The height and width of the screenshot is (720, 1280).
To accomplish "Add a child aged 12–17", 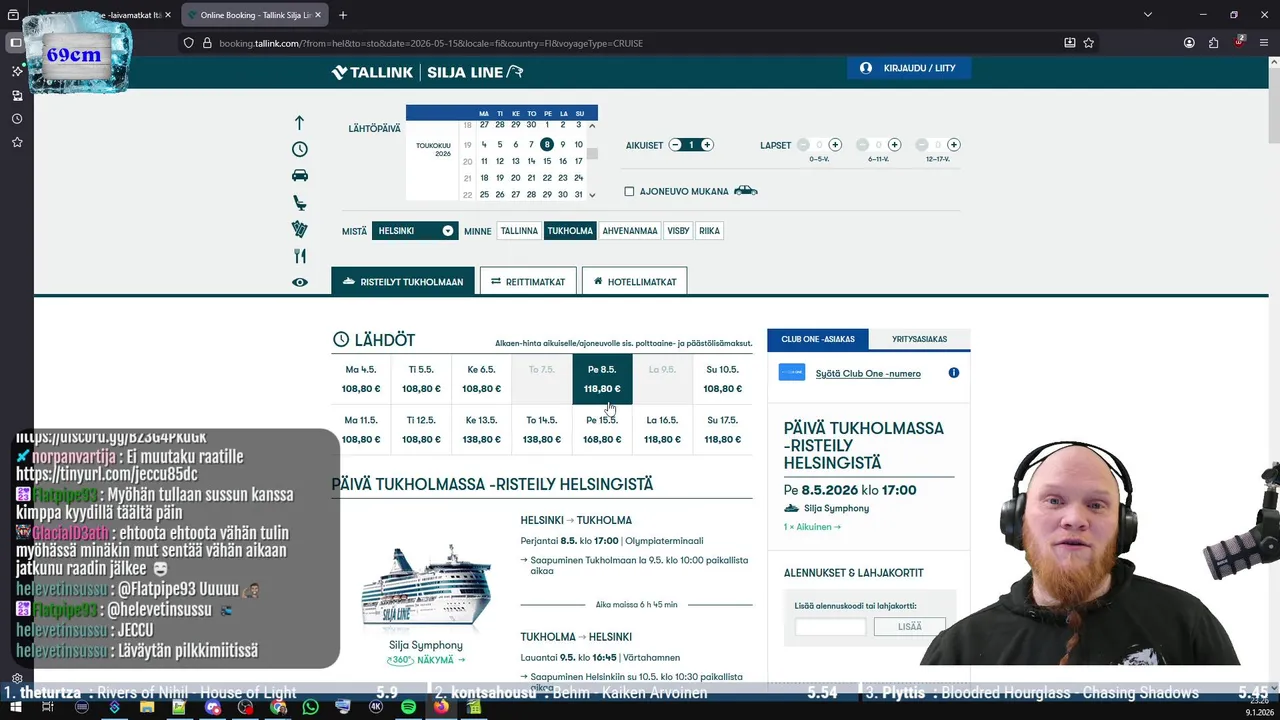I will [954, 145].
